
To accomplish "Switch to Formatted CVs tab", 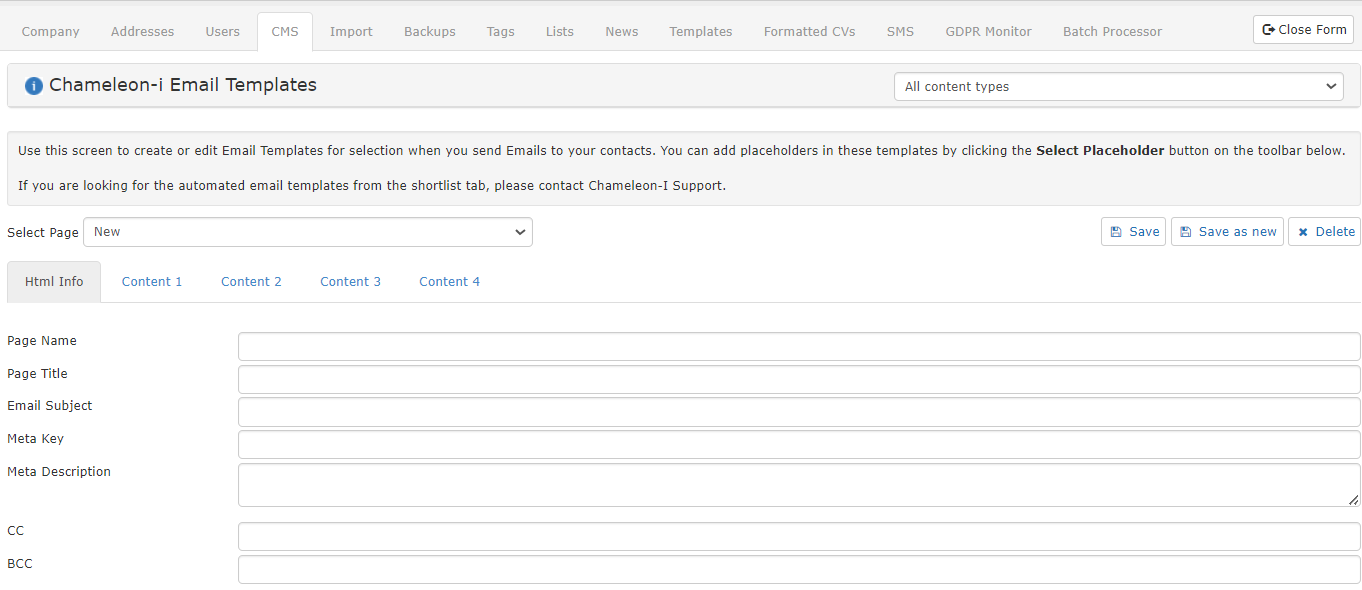I will click(810, 32).
